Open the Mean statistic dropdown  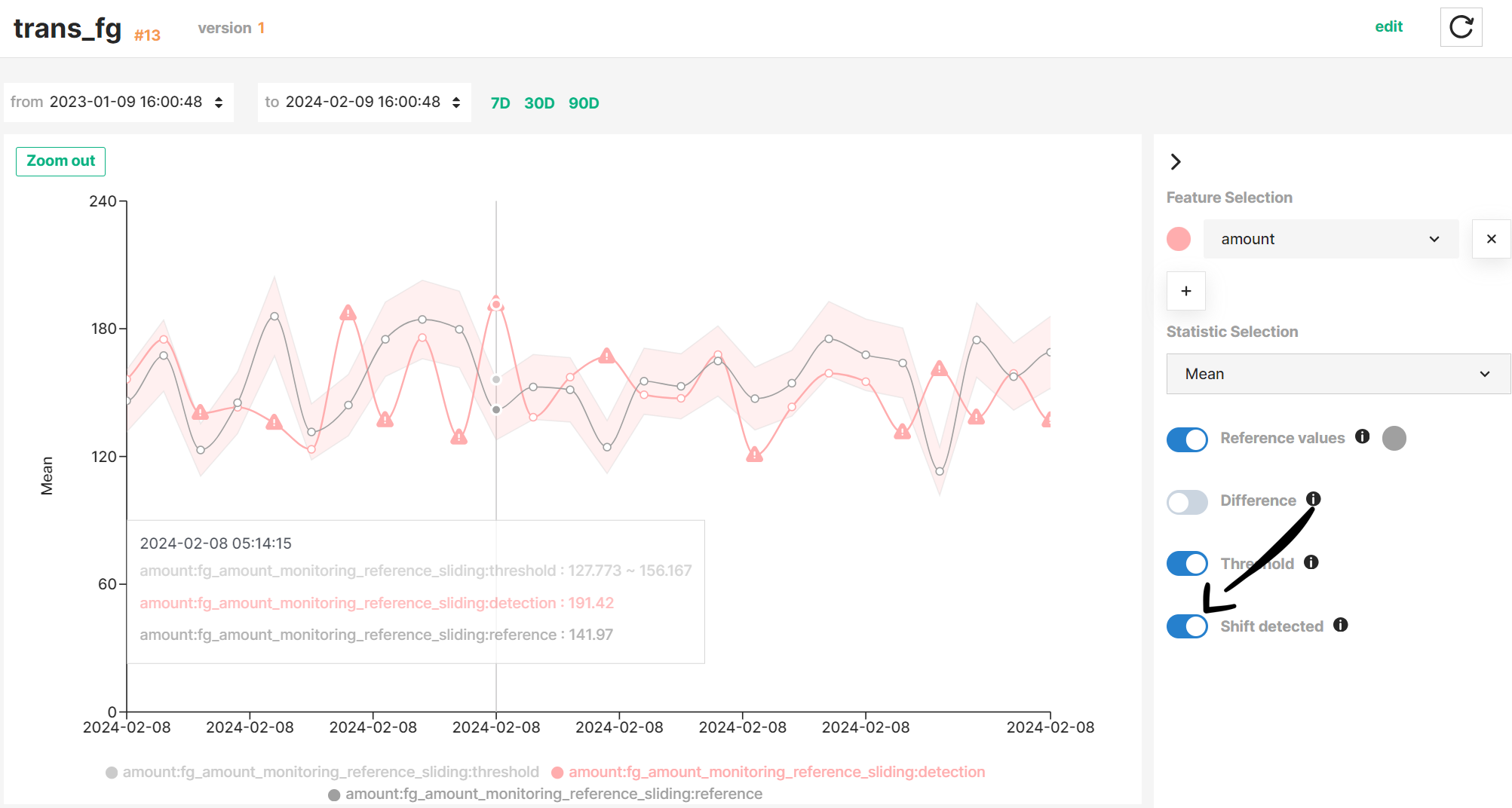tap(1337, 373)
